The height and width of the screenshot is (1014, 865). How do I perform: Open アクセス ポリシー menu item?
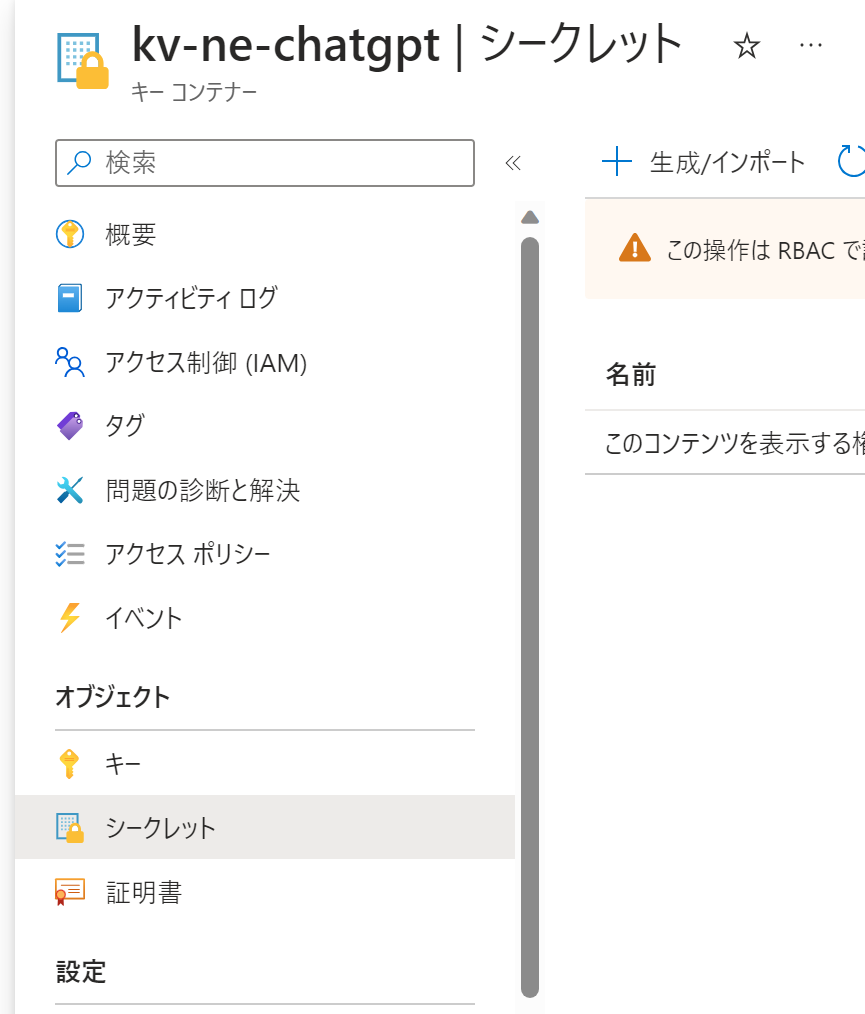coord(188,554)
